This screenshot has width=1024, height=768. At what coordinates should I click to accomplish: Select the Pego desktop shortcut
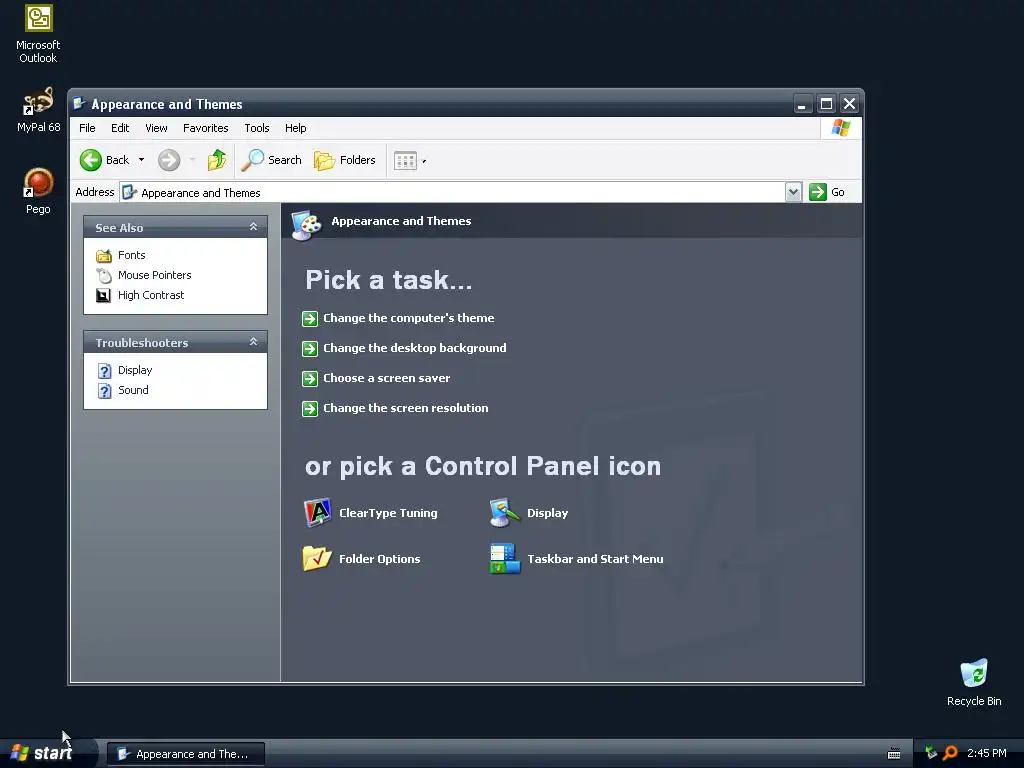click(38, 191)
